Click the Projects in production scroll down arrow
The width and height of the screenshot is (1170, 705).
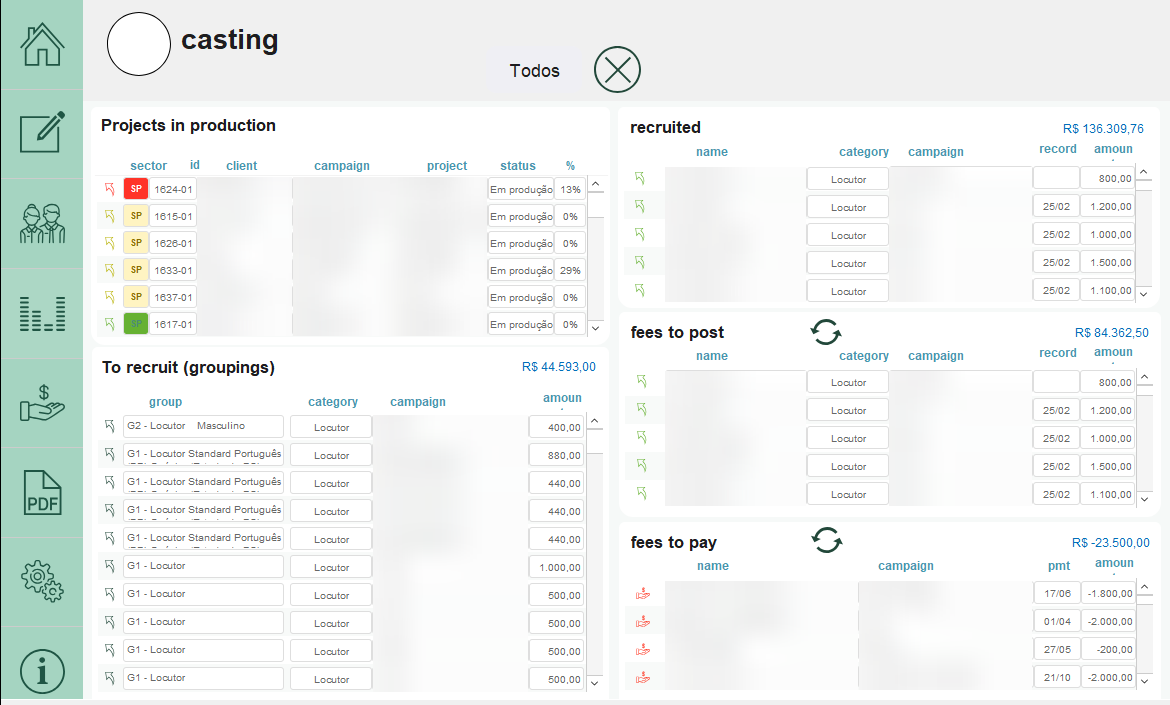point(595,328)
